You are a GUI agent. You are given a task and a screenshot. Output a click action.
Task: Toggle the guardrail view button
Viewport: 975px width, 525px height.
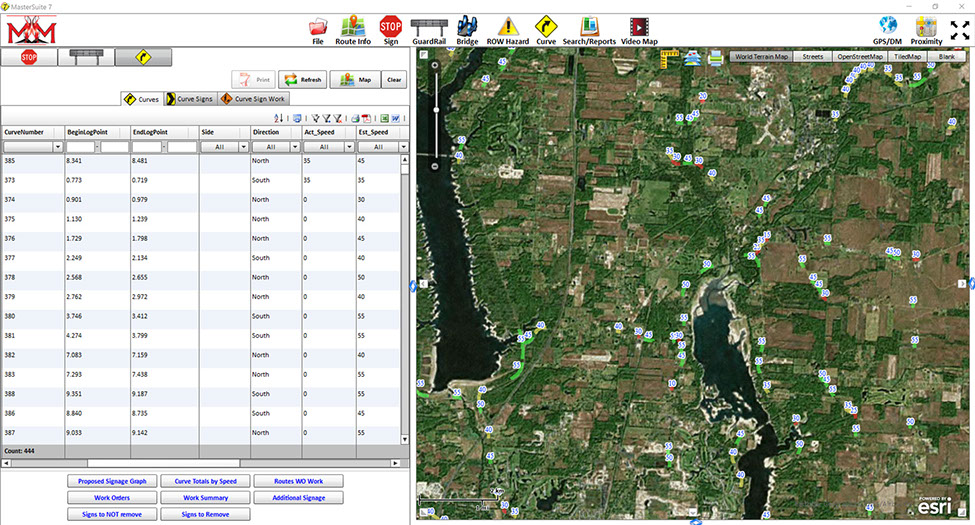click(x=85, y=58)
